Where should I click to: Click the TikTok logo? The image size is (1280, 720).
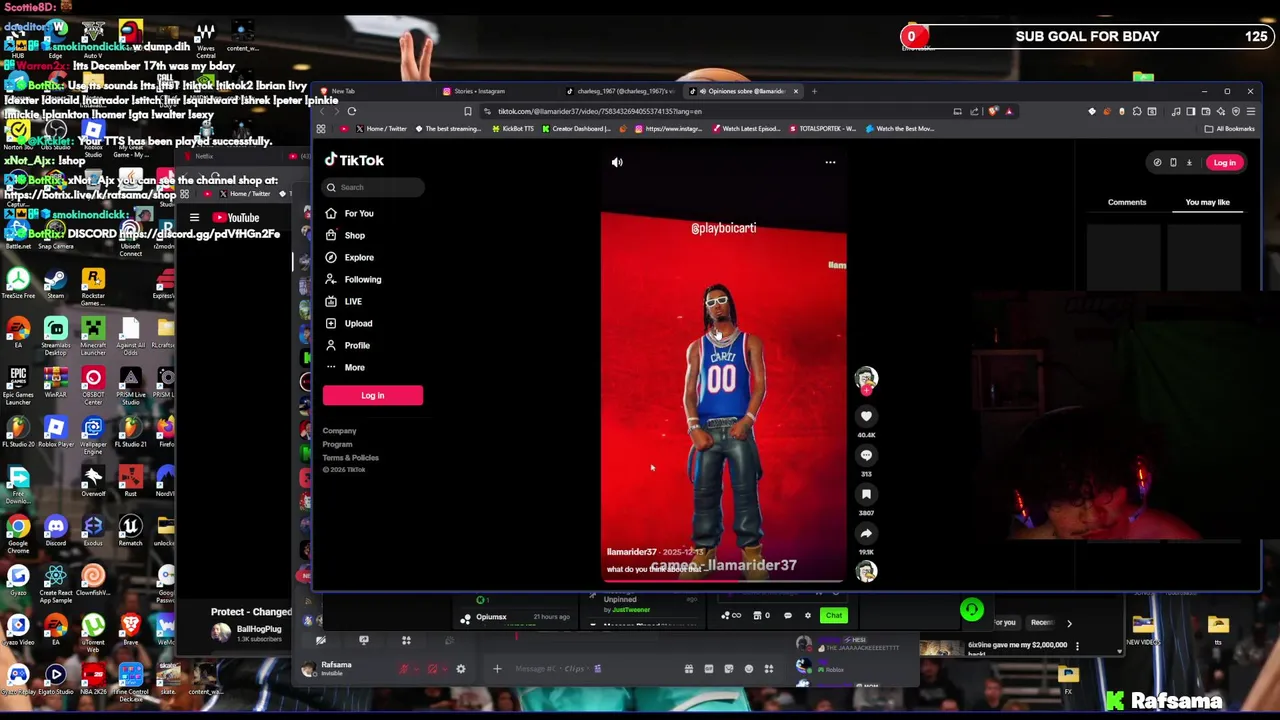[354, 160]
